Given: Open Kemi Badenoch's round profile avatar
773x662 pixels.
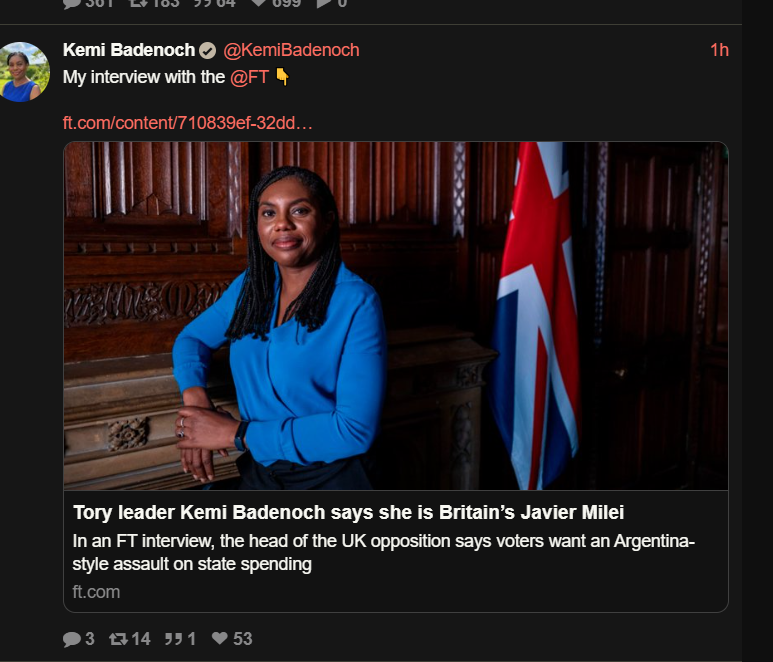Looking at the screenshot, I should [x=24, y=72].
